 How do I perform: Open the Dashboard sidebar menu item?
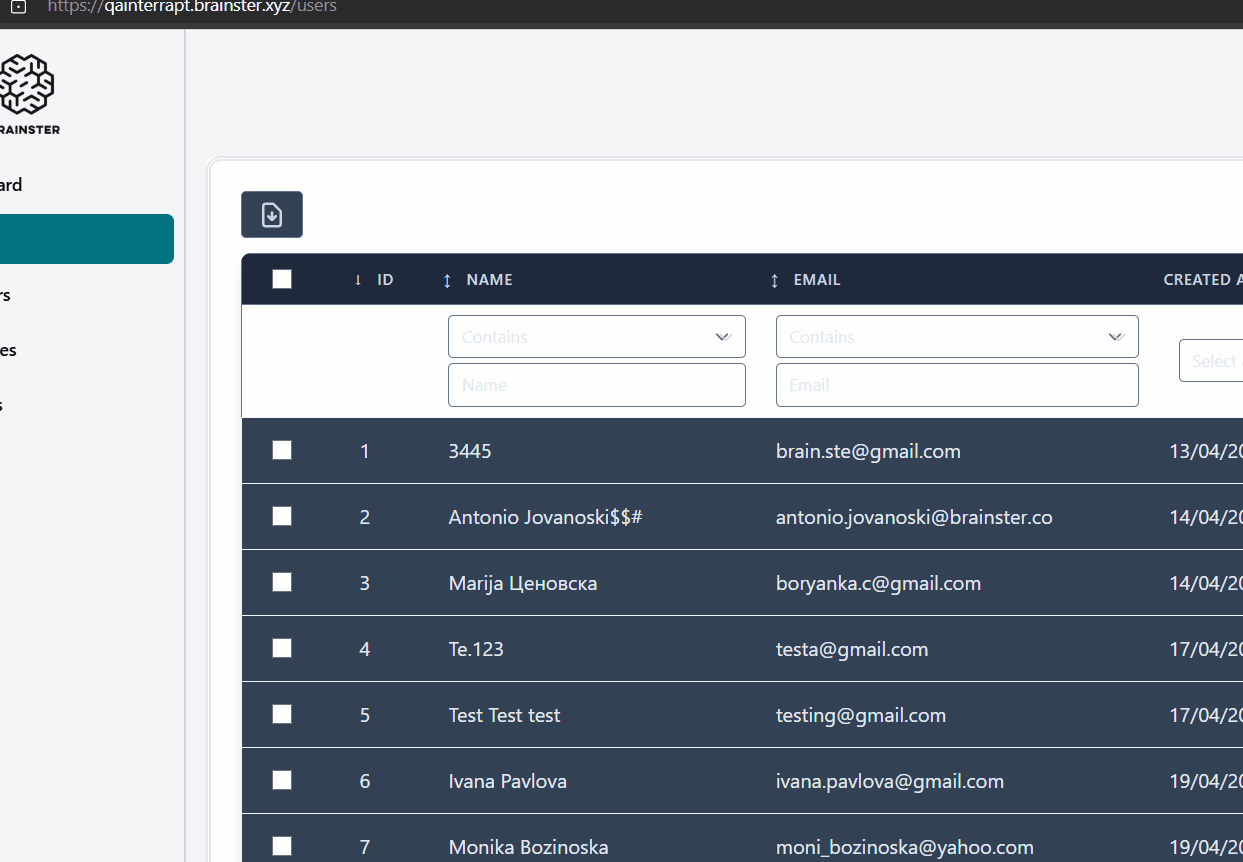pyautogui.click(x=12, y=185)
